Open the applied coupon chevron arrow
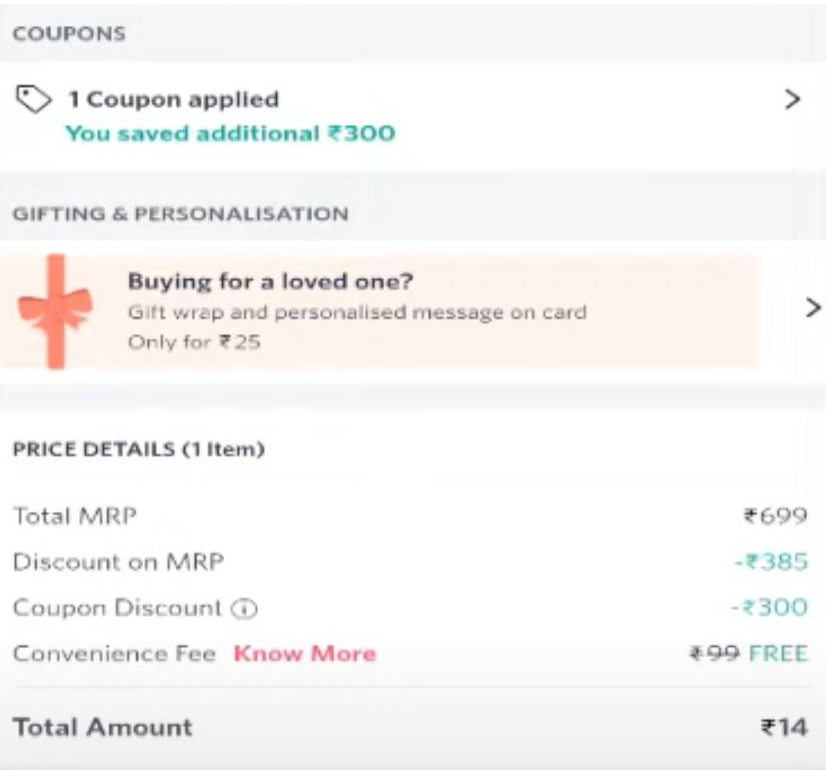The image size is (826, 770). [x=792, y=99]
